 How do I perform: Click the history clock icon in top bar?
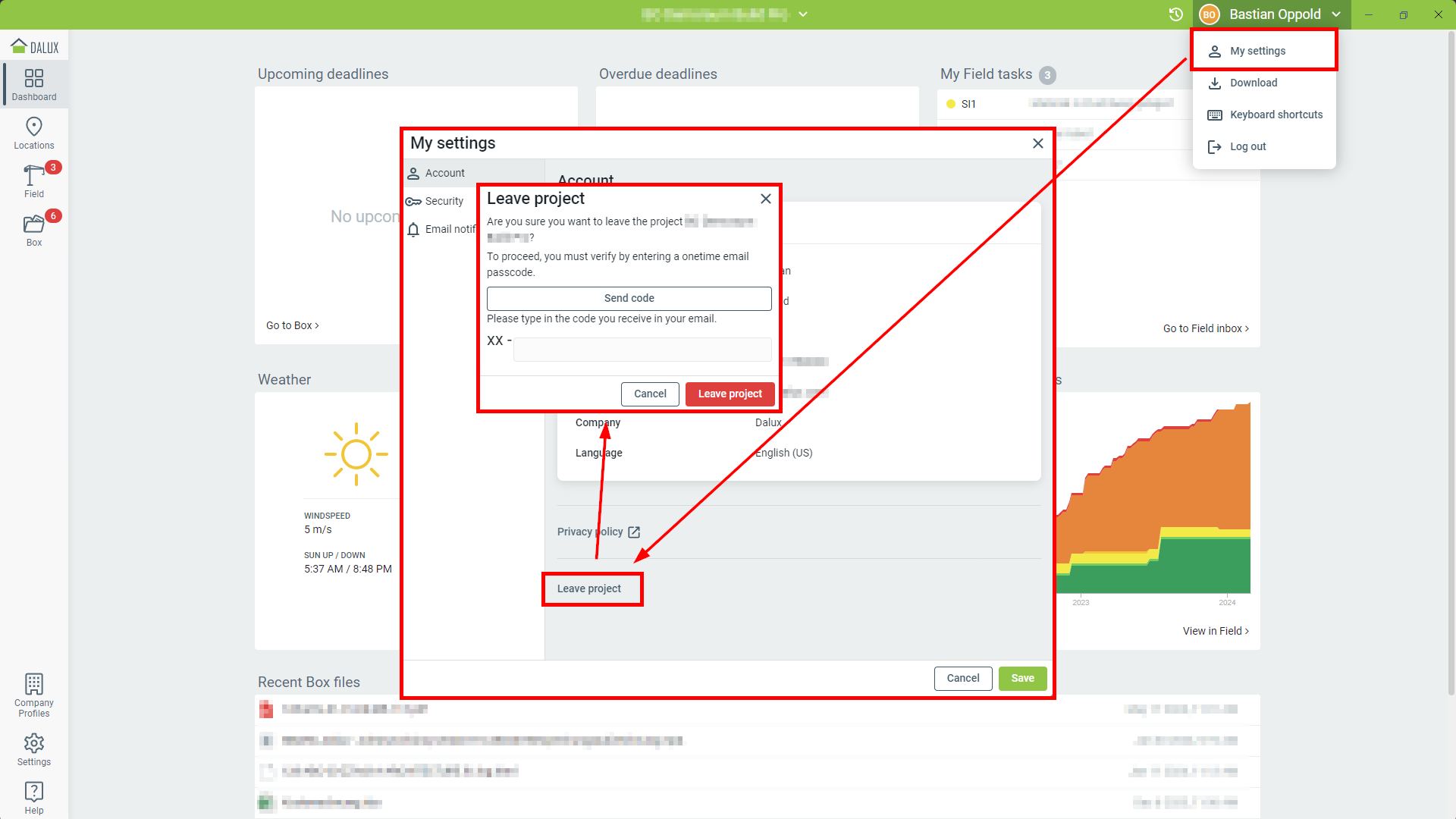click(1175, 14)
